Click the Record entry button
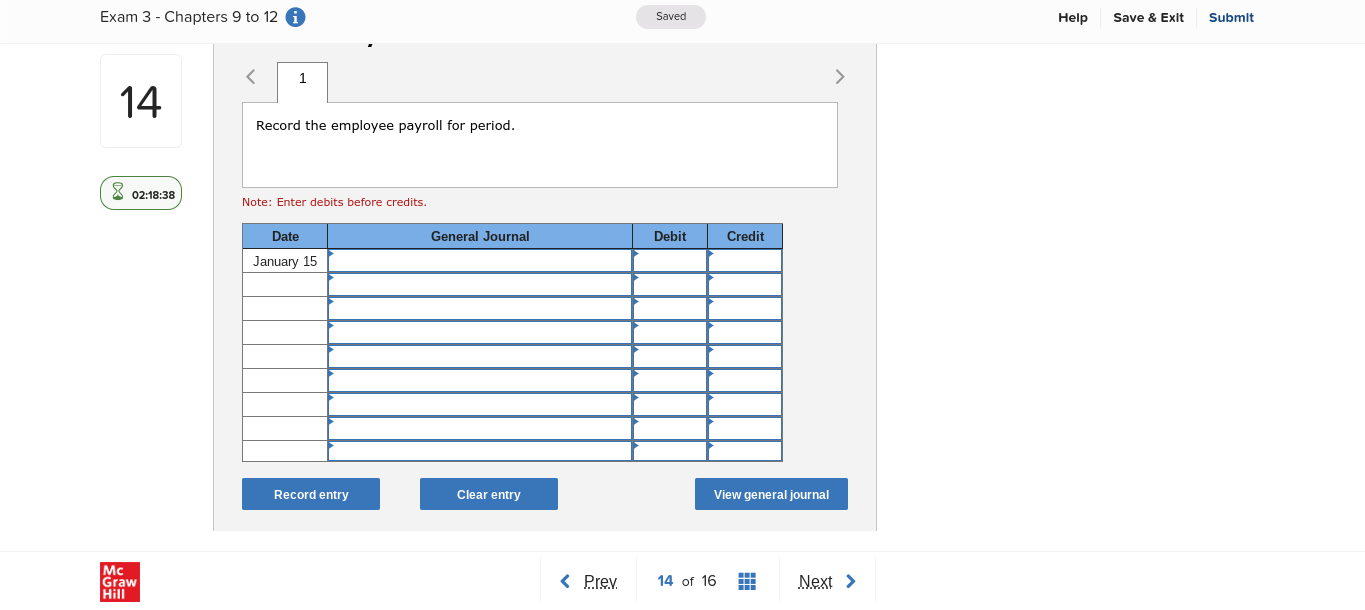 pyautogui.click(x=310, y=493)
